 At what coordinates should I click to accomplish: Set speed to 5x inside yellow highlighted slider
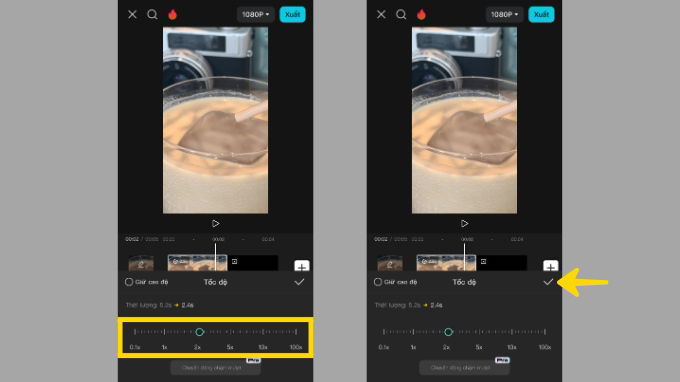click(230, 332)
